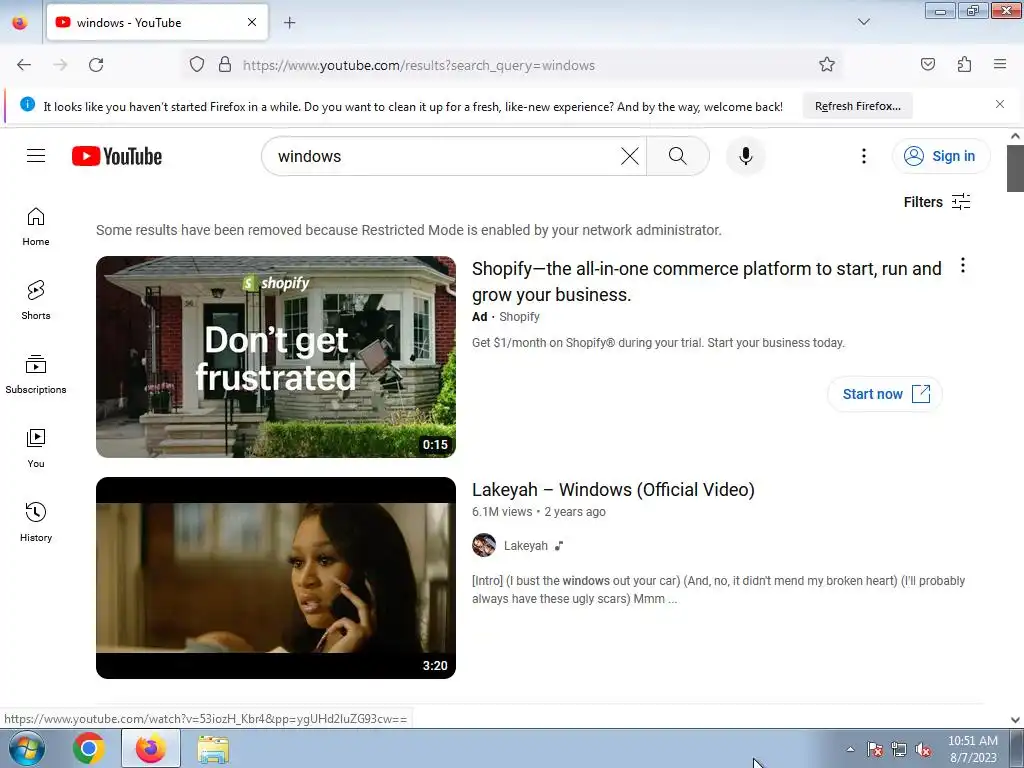Click the Start now ad button
1024x768 pixels.
coord(885,394)
